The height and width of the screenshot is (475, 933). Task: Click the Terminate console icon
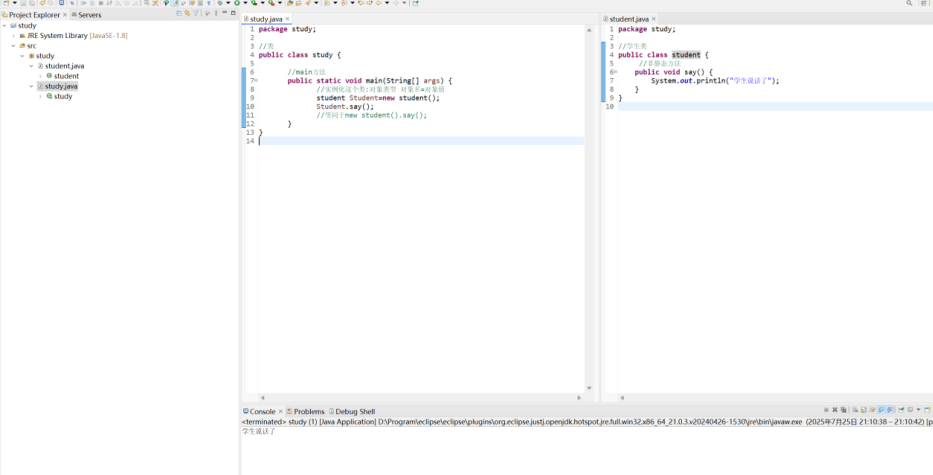pos(826,410)
